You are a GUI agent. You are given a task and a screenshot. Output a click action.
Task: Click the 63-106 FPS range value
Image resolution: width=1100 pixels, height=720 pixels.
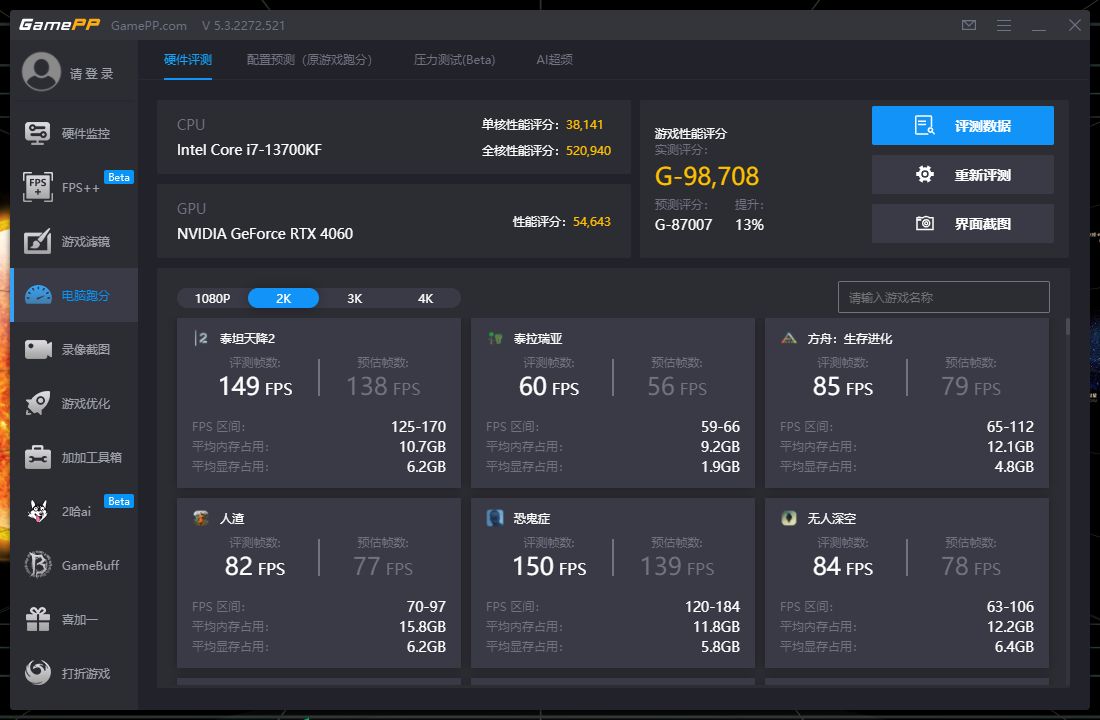[x=1010, y=606]
